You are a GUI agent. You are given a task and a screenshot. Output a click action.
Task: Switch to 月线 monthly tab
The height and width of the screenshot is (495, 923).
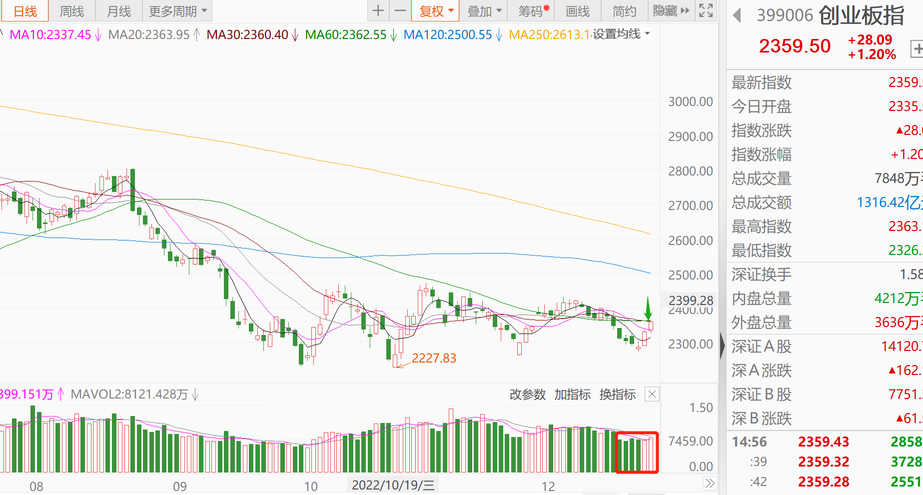click(x=119, y=11)
